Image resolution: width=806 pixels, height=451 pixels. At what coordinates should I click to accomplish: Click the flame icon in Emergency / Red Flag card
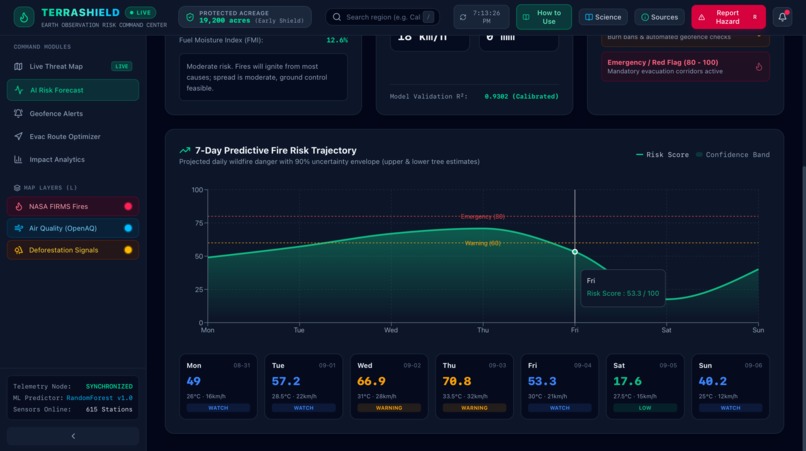pyautogui.click(x=759, y=66)
